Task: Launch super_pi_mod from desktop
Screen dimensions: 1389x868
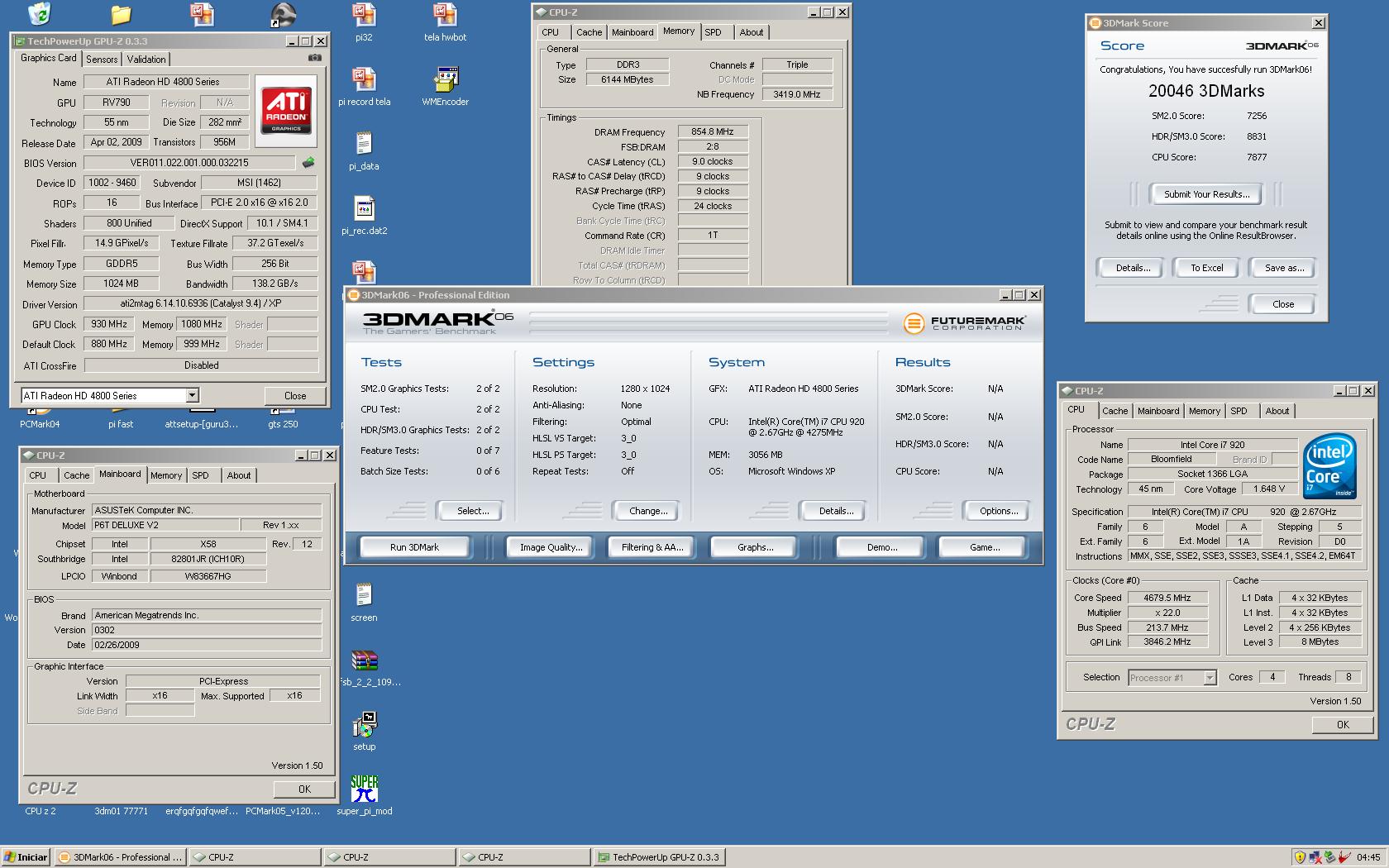Action: click(x=364, y=795)
